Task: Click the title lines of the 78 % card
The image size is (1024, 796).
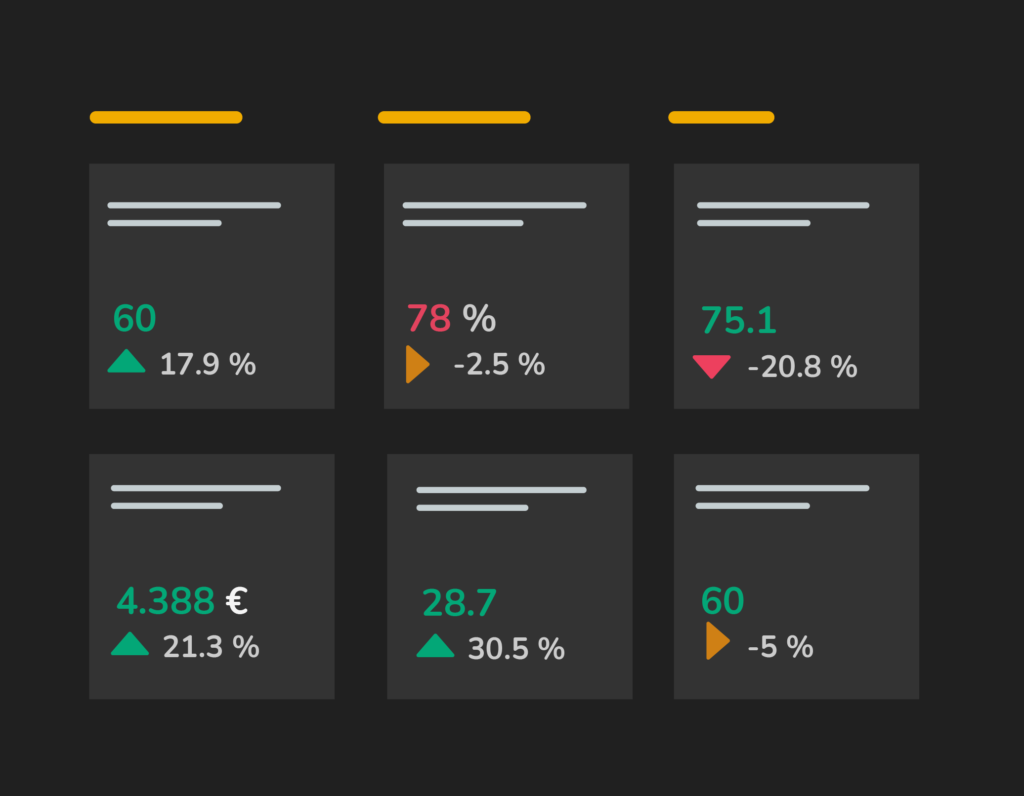Action: click(x=494, y=214)
